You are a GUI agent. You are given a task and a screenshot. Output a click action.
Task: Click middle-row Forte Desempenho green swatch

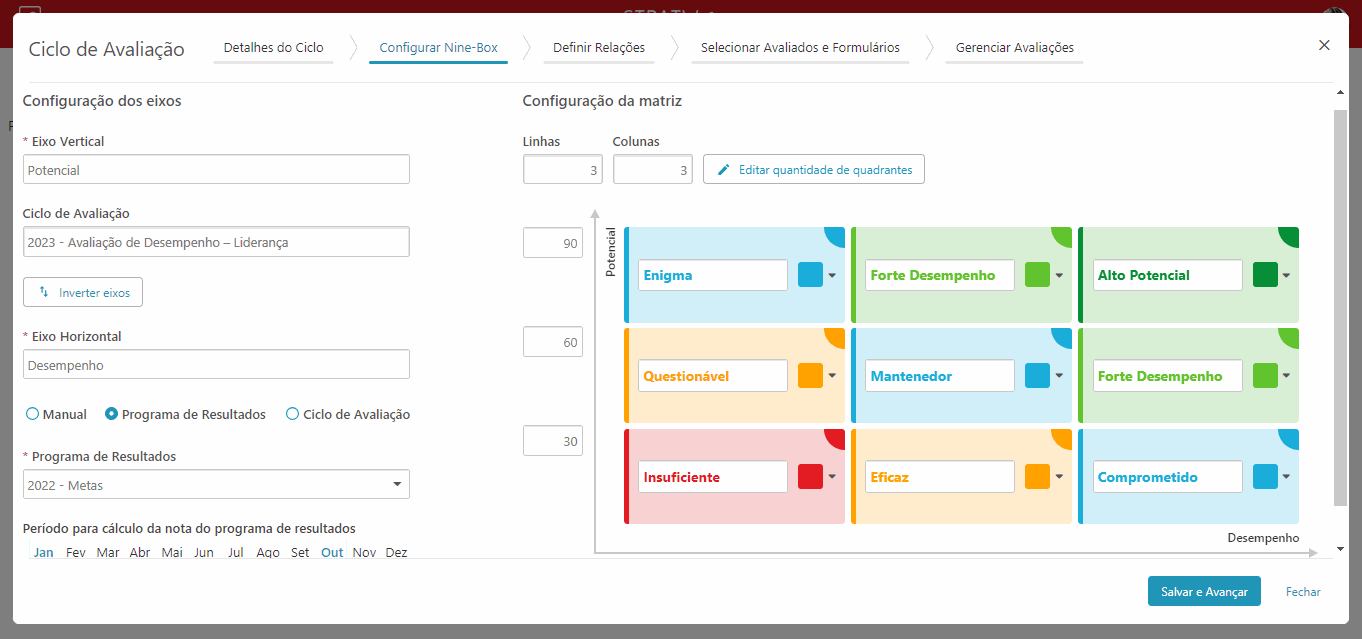click(x=1265, y=376)
